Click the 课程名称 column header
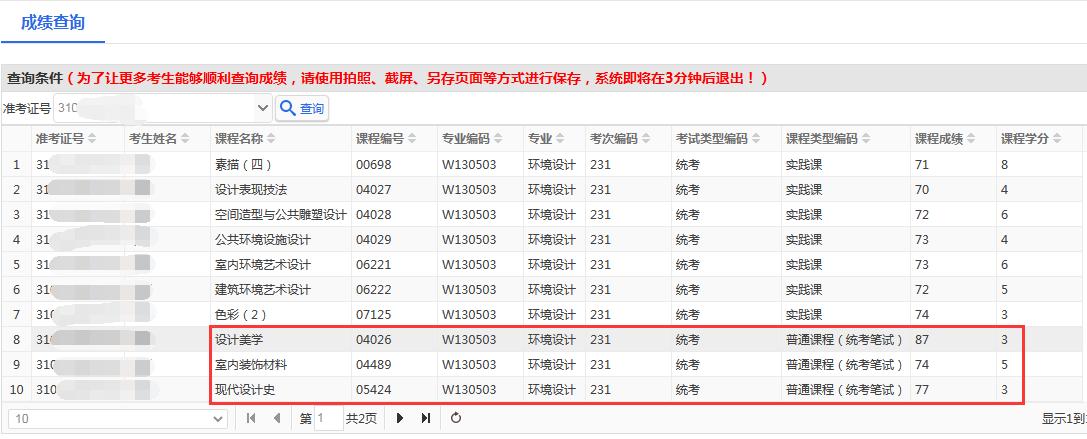The width and height of the screenshot is (1087, 439). pyautogui.click(x=239, y=139)
